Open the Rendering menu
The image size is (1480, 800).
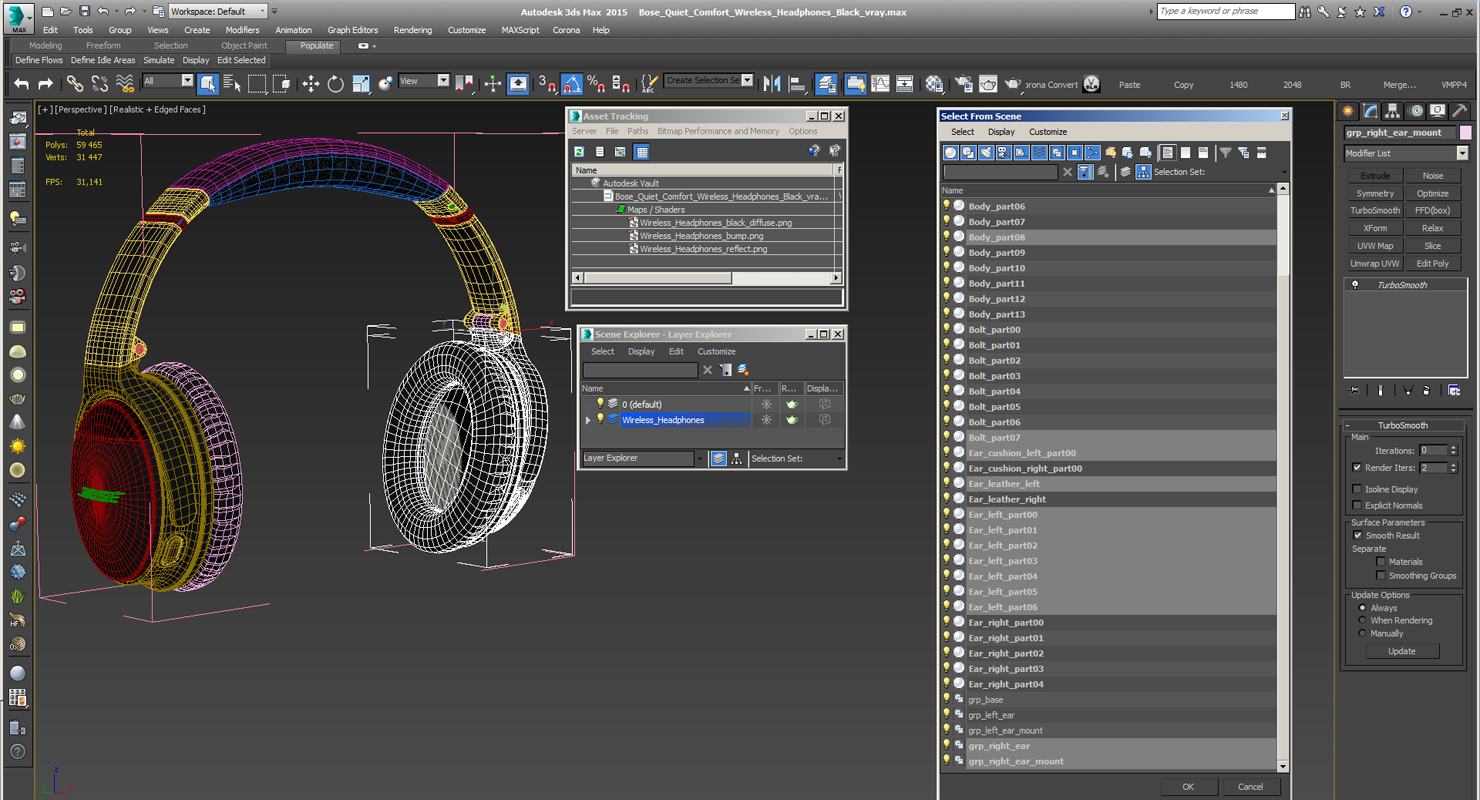(412, 30)
